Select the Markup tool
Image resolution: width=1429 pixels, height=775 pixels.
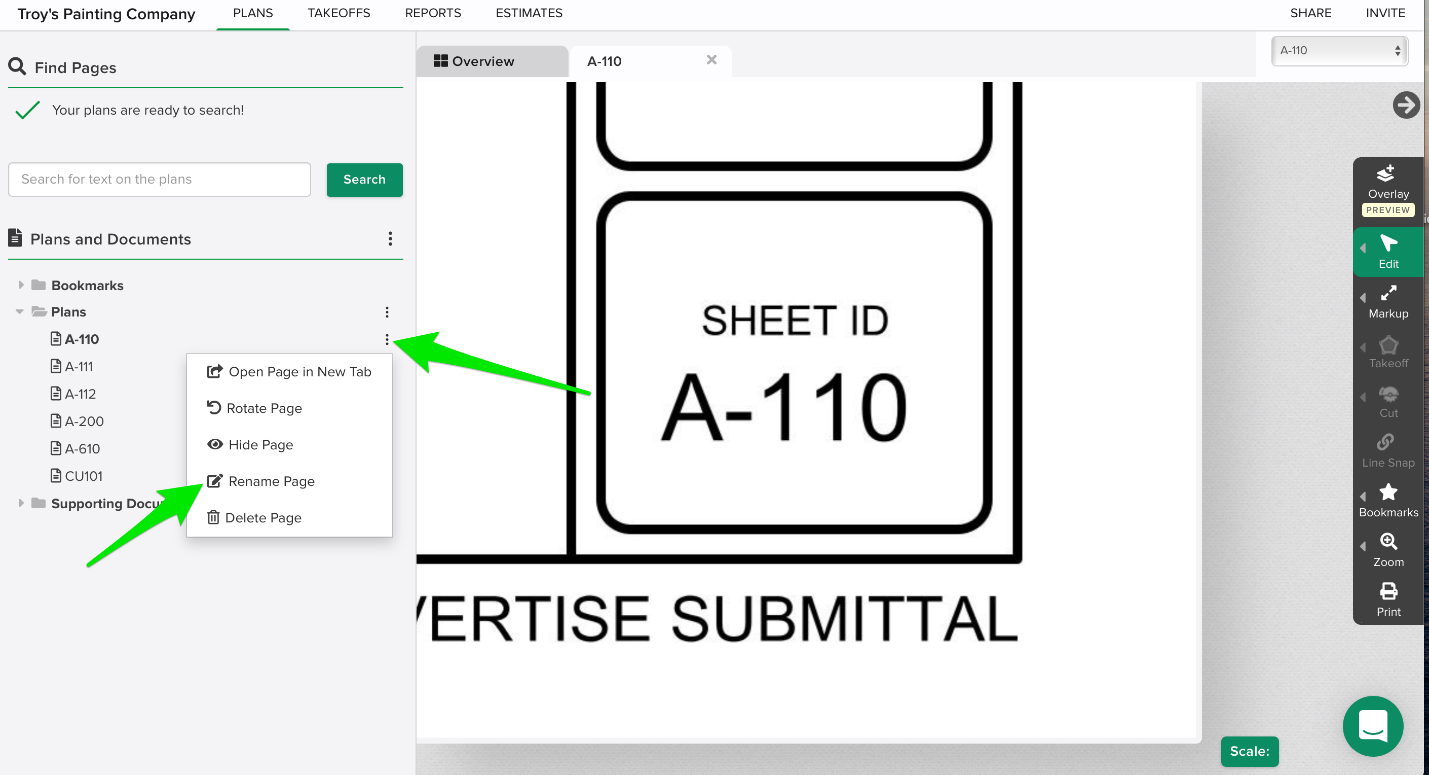pos(1388,302)
